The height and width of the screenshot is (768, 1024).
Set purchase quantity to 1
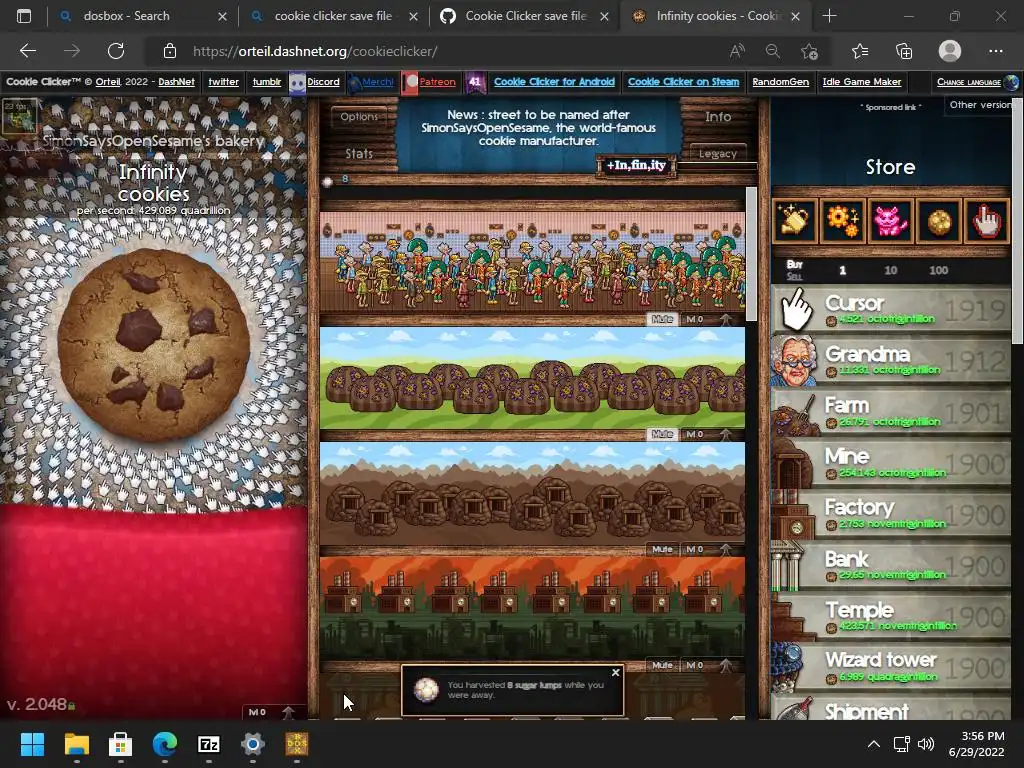click(x=842, y=270)
